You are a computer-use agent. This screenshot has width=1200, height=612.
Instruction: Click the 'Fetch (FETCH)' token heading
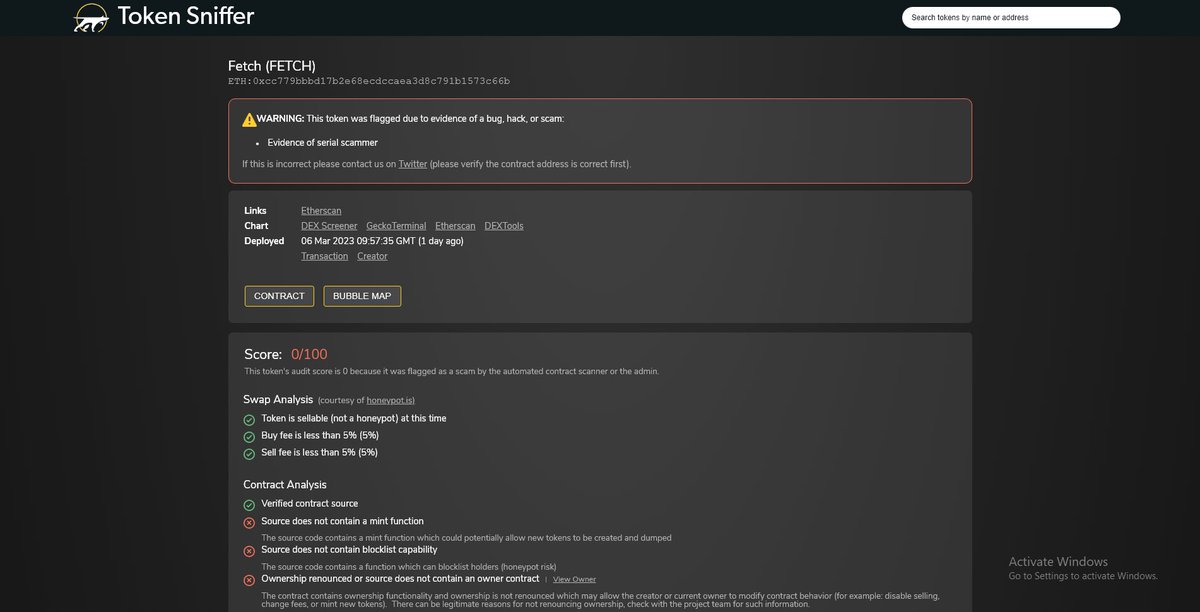click(272, 65)
